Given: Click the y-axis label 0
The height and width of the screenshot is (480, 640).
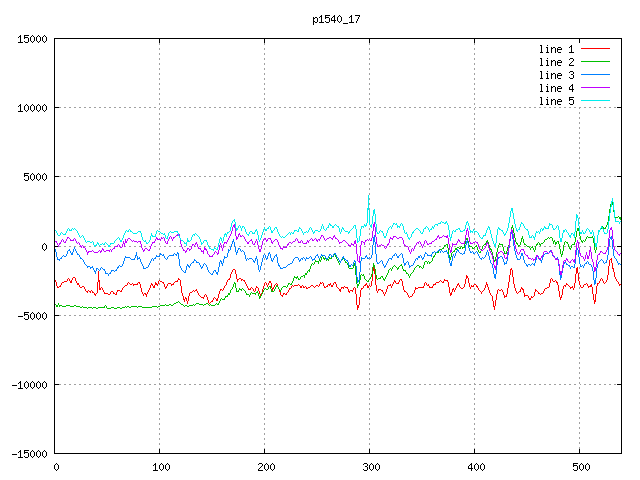Looking at the screenshot, I should tap(44, 247).
